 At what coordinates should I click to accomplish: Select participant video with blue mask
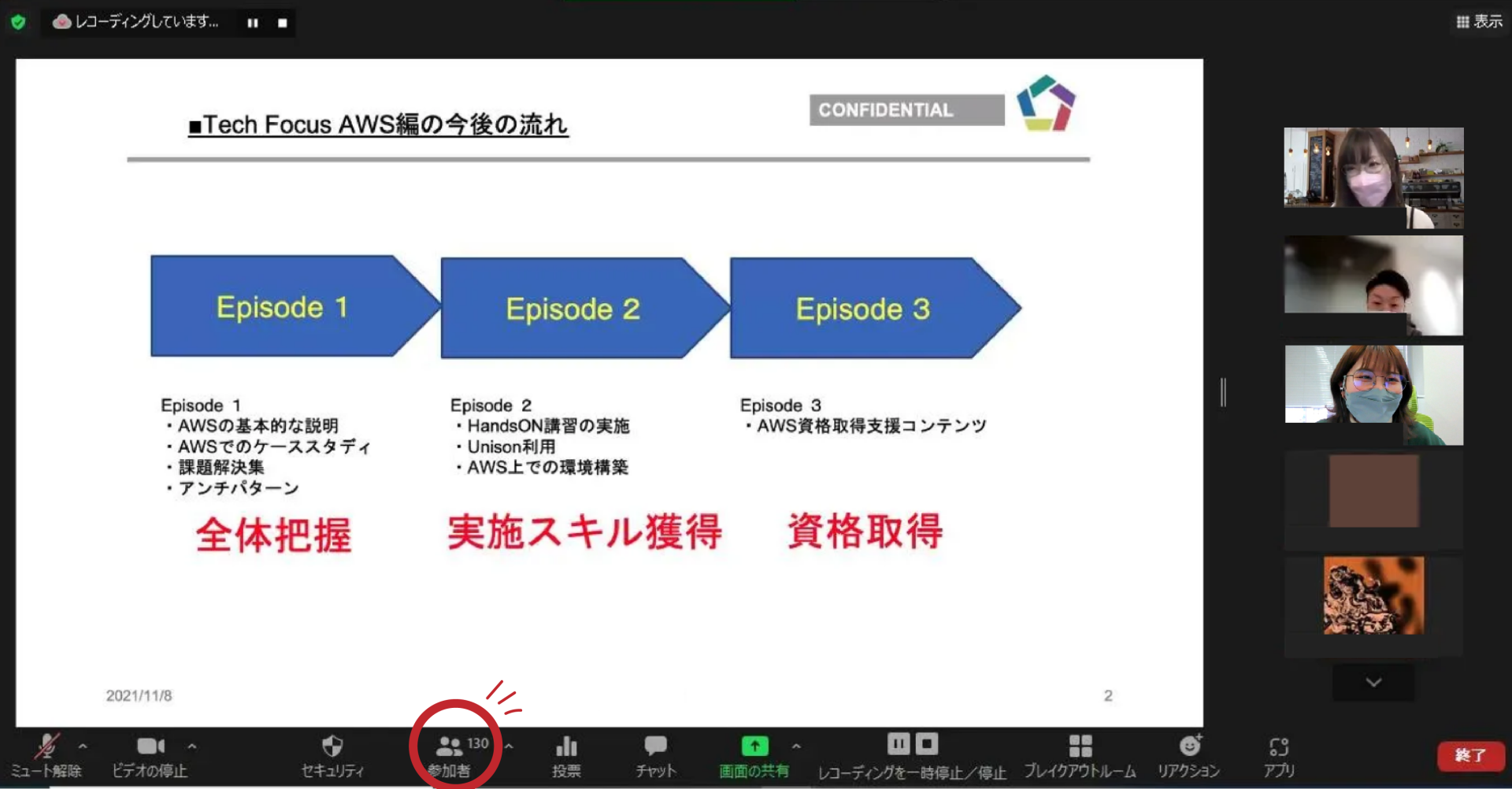click(1373, 394)
